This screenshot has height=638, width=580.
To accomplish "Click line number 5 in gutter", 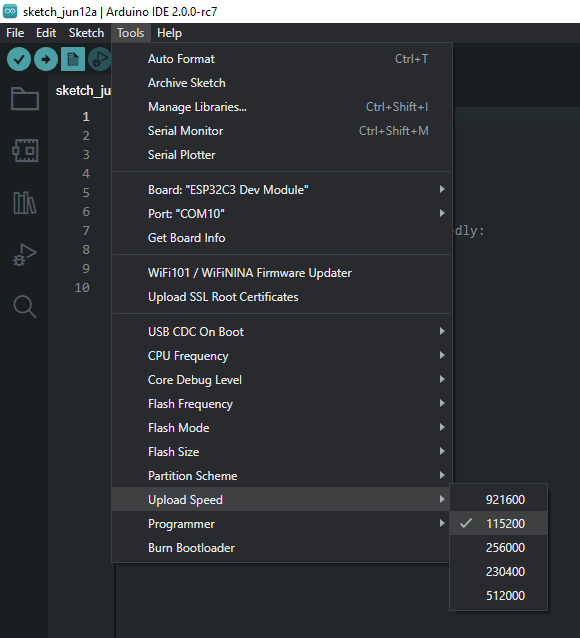I will tap(86, 192).
